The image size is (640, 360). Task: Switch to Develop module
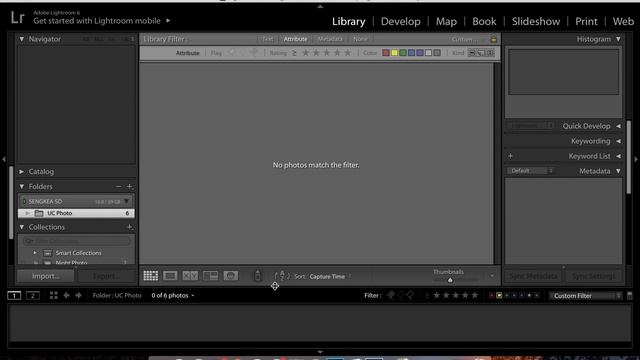point(400,21)
